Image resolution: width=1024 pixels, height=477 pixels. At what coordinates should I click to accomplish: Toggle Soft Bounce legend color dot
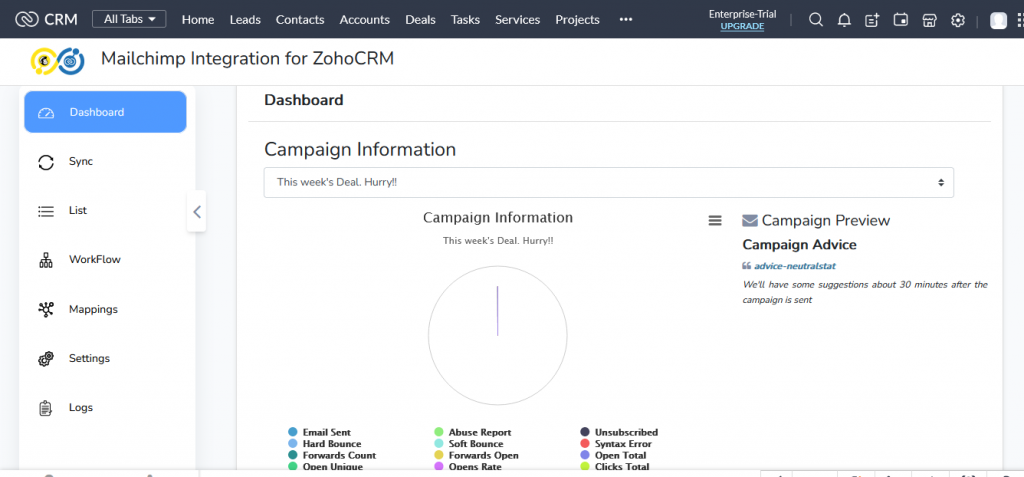[x=439, y=444]
